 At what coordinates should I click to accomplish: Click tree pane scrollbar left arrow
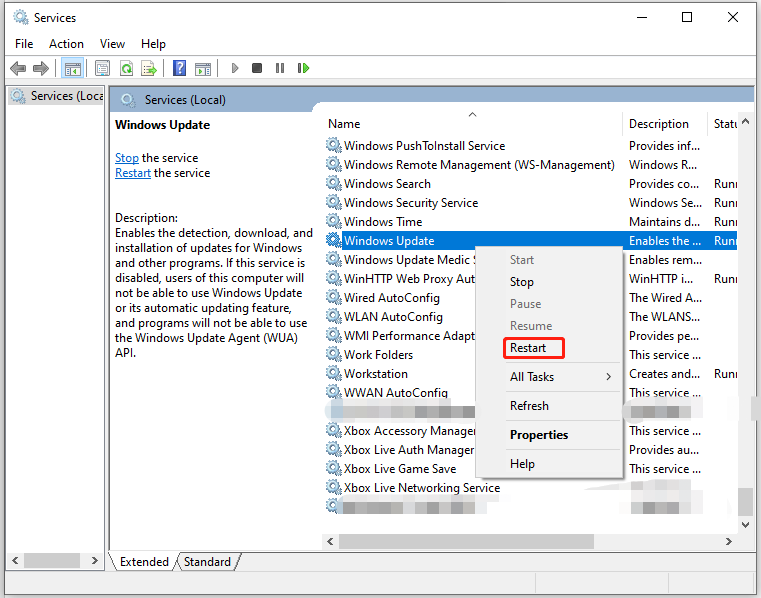(15, 561)
